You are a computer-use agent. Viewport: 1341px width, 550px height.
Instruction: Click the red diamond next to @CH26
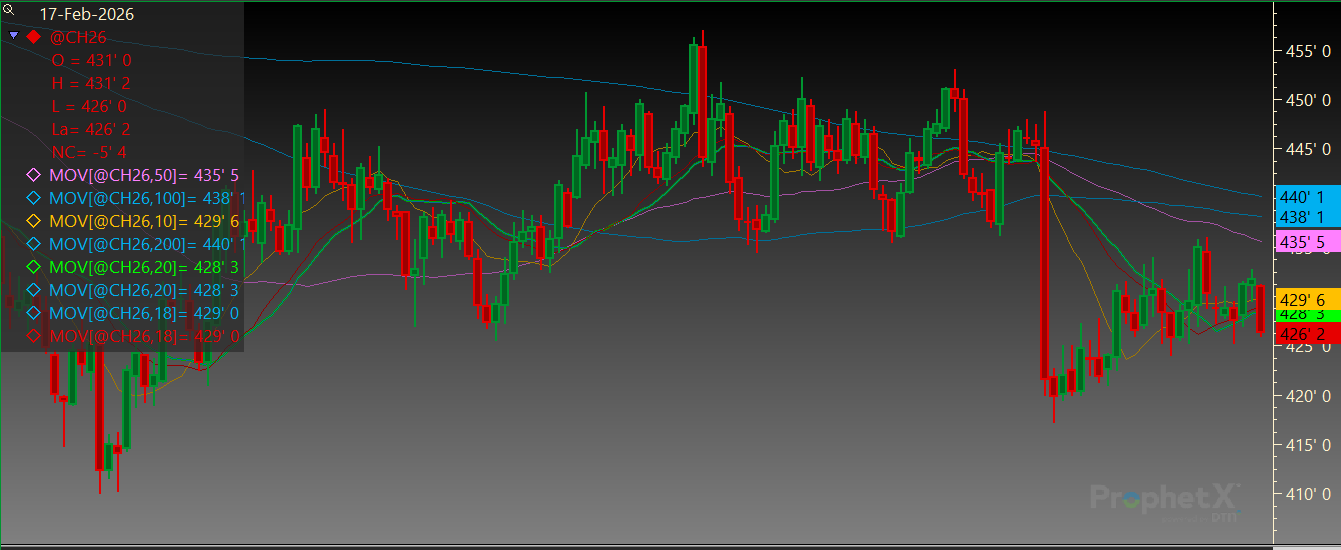click(x=33, y=37)
